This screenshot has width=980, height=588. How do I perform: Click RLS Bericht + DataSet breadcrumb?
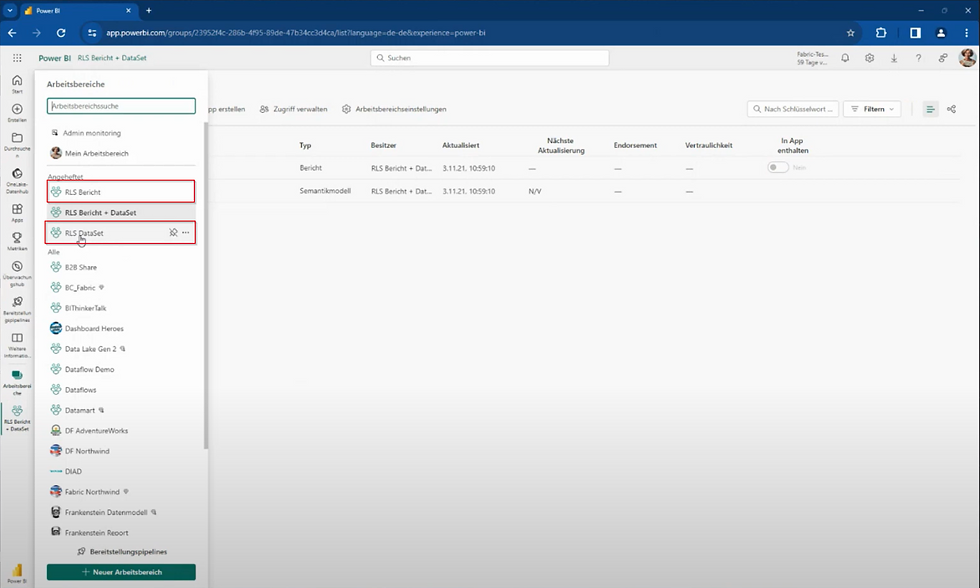pos(112,57)
